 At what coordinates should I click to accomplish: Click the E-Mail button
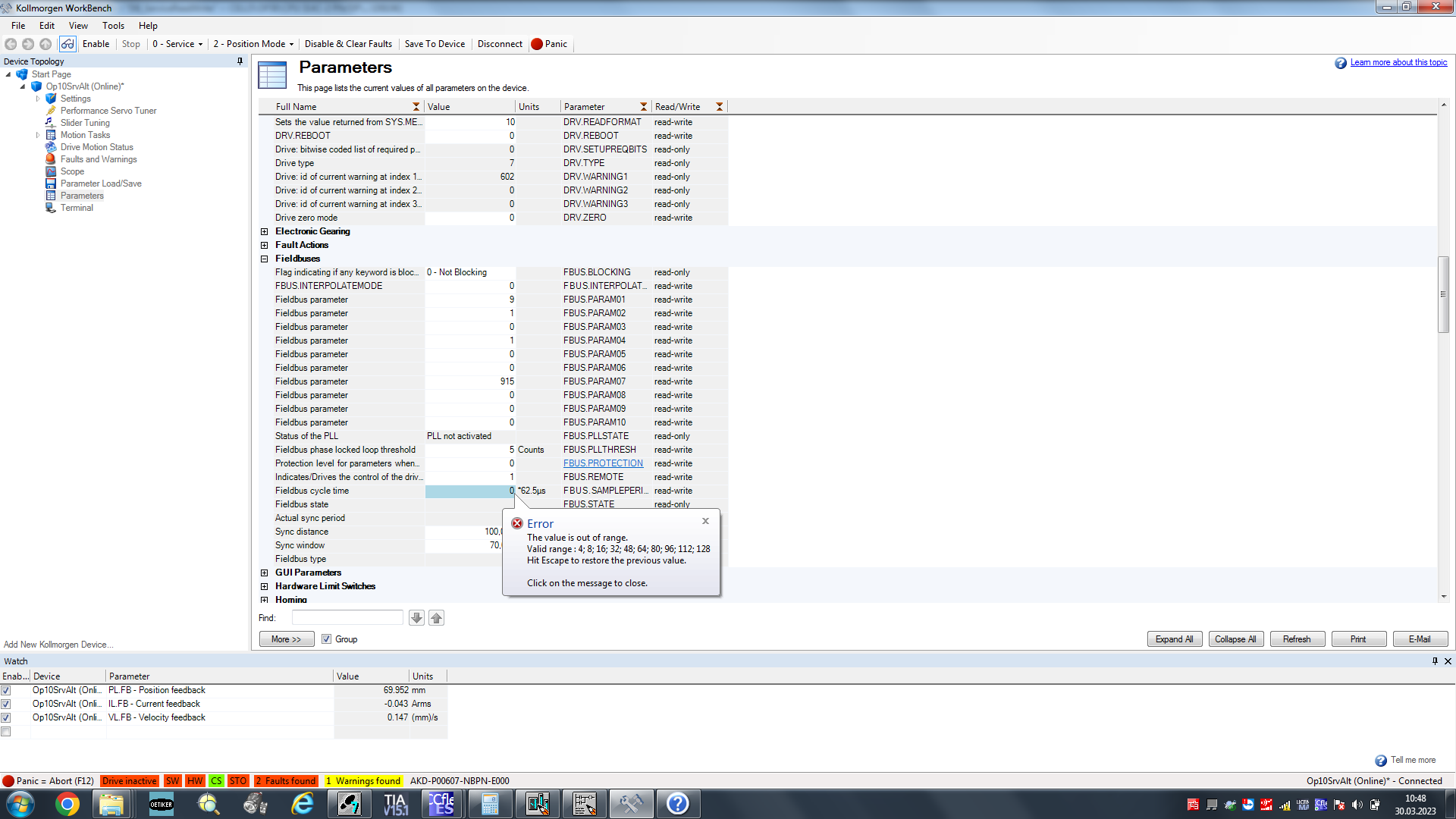tap(1420, 639)
